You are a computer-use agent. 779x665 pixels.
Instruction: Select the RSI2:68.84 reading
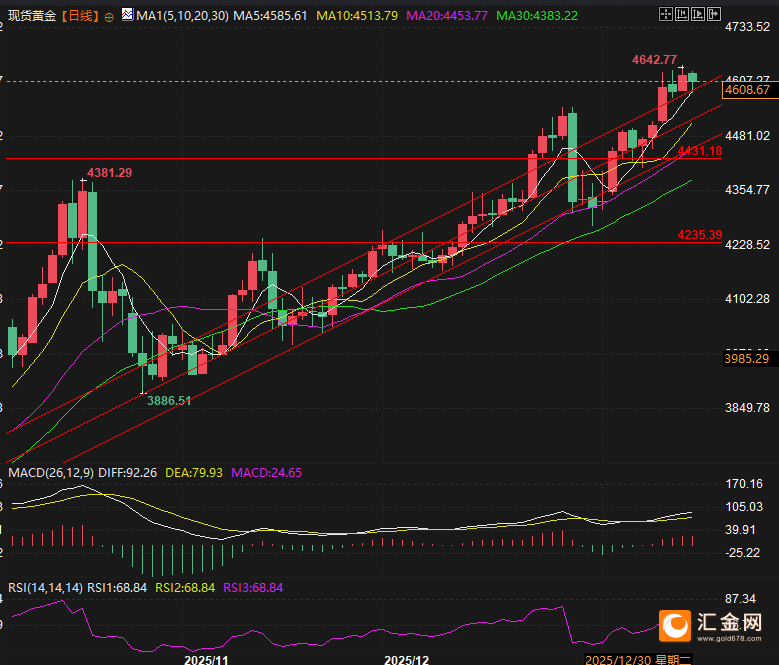pyautogui.click(x=185, y=588)
